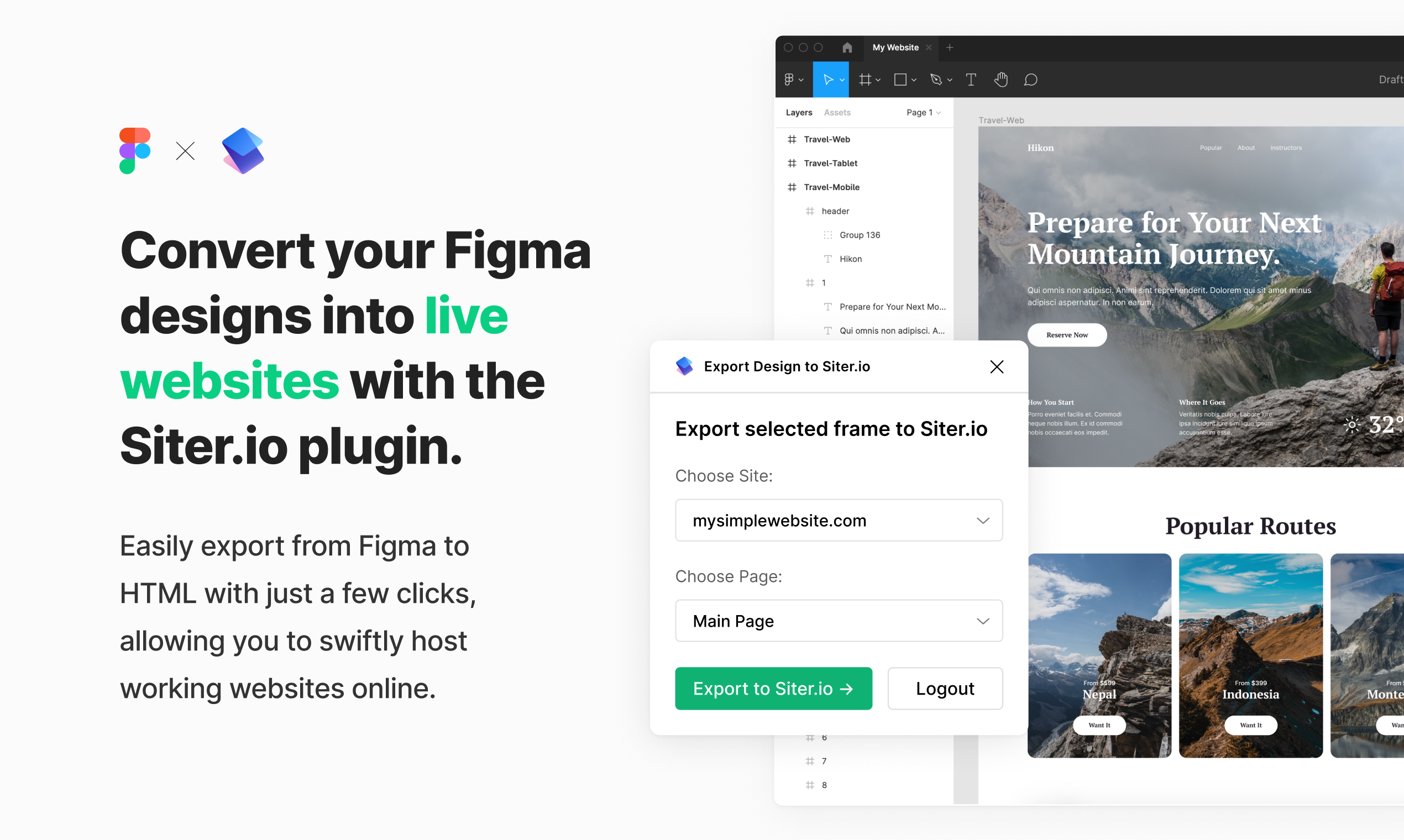Select the Shape tool in toolbar
Screen dimensions: 1404x840
901,79
